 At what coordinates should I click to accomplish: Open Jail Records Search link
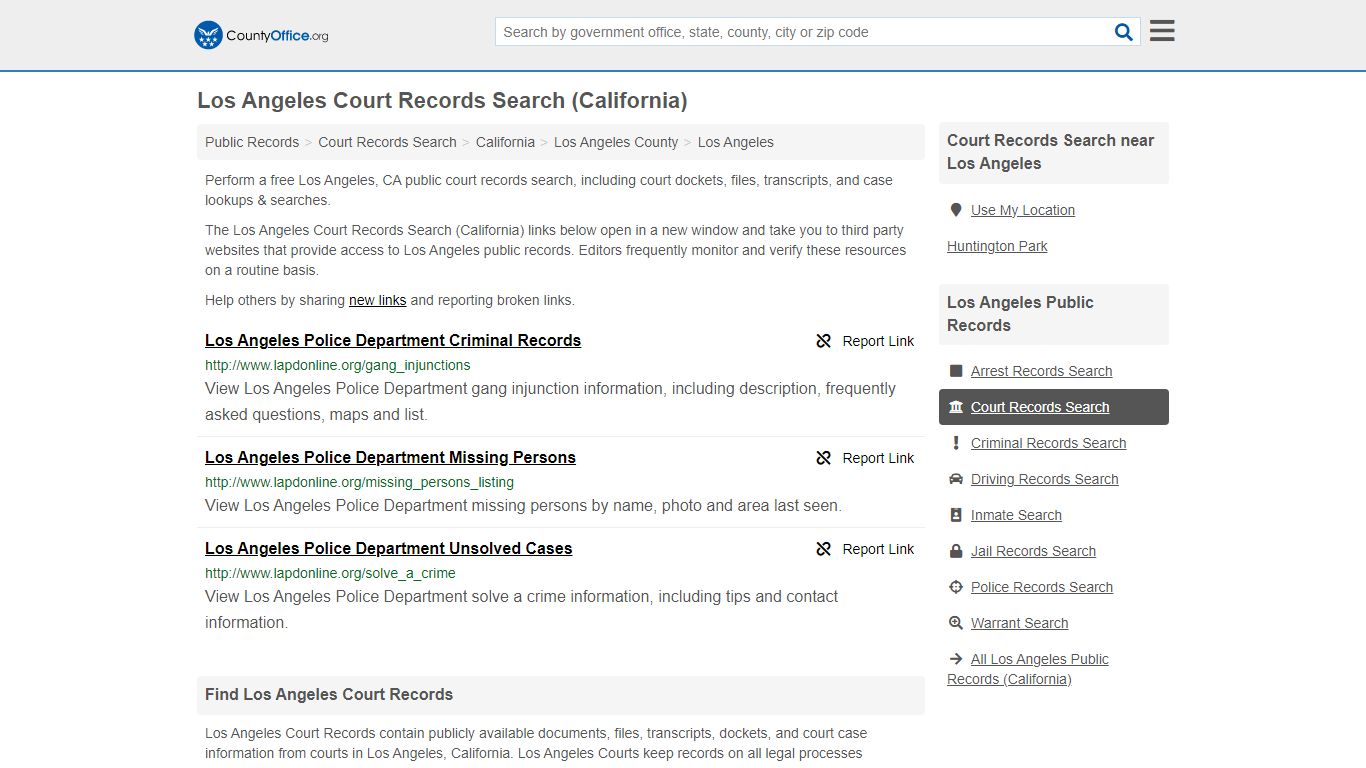tap(1033, 551)
